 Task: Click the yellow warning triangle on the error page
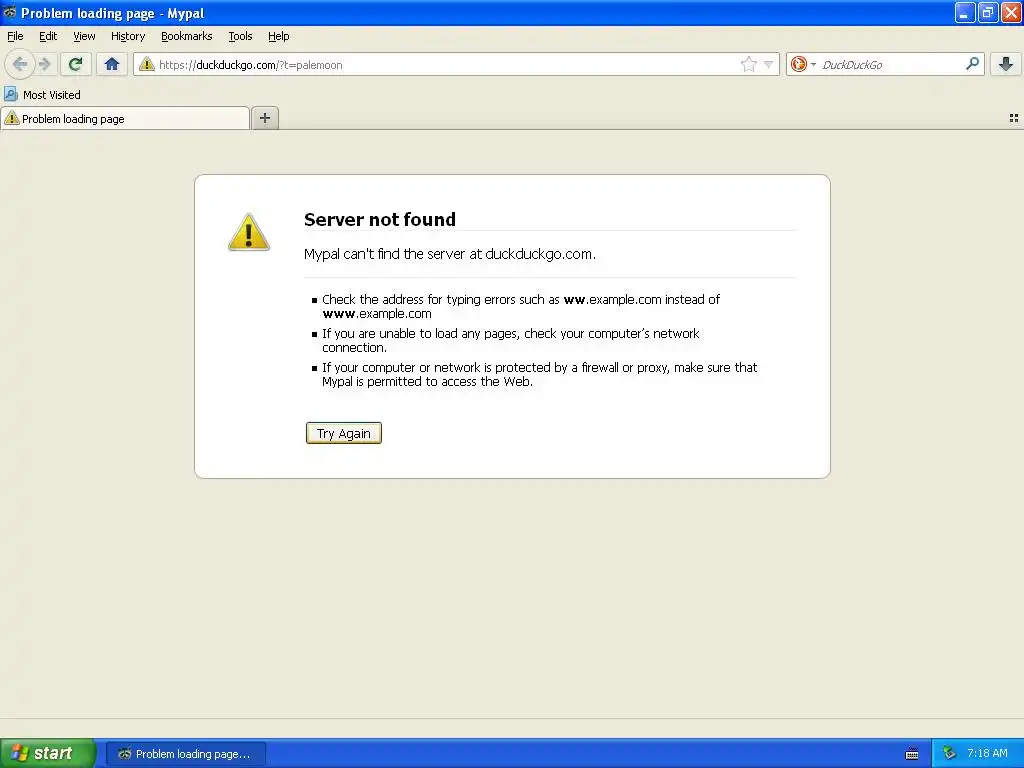coord(249,232)
